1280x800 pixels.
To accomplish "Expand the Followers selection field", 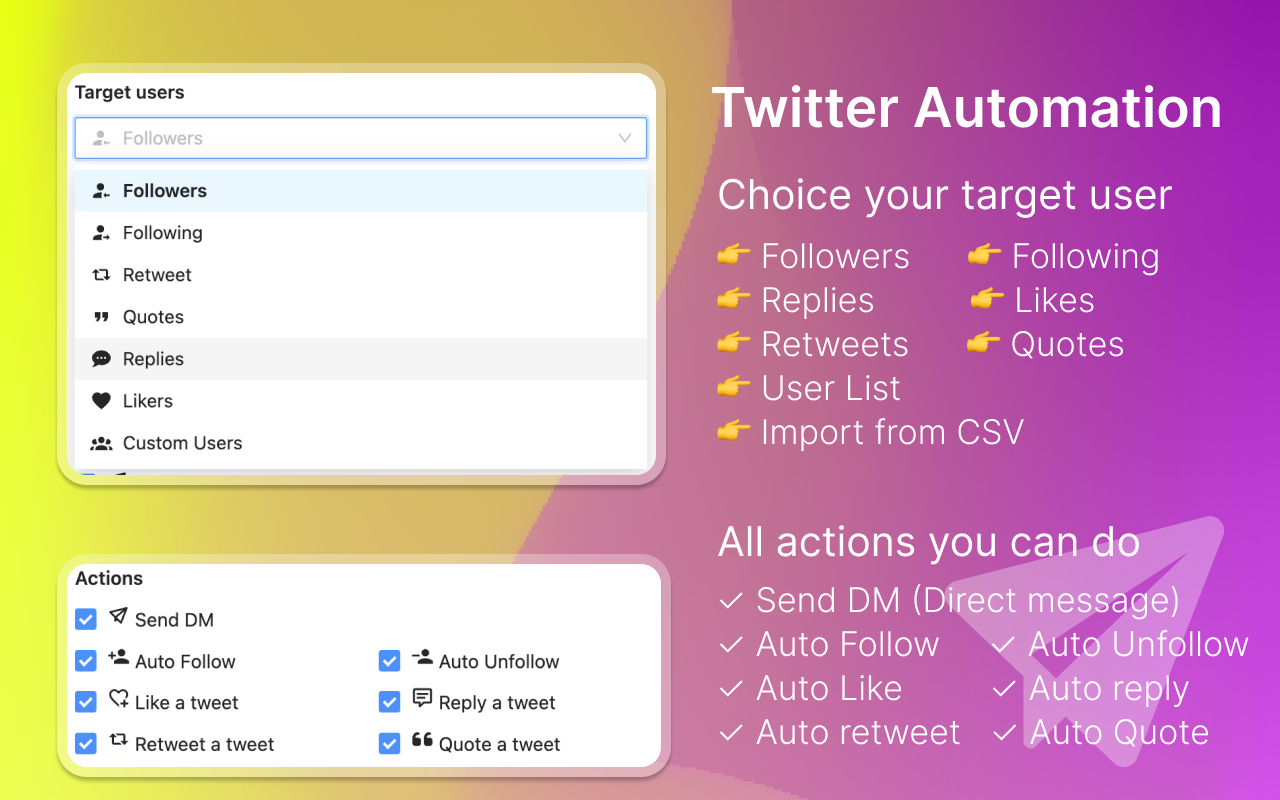I will (361, 138).
